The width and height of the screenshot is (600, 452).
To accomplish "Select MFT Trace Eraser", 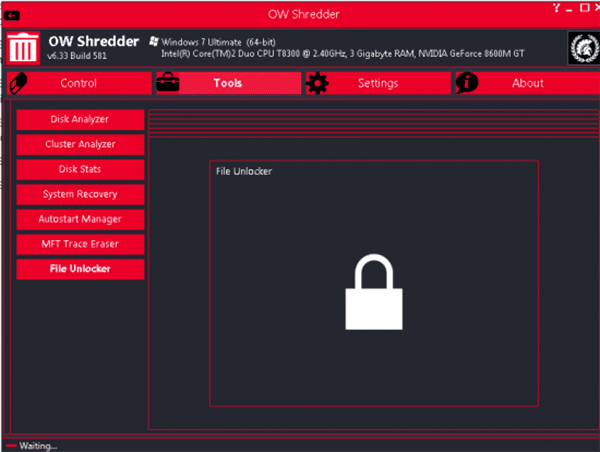I will point(80,244).
